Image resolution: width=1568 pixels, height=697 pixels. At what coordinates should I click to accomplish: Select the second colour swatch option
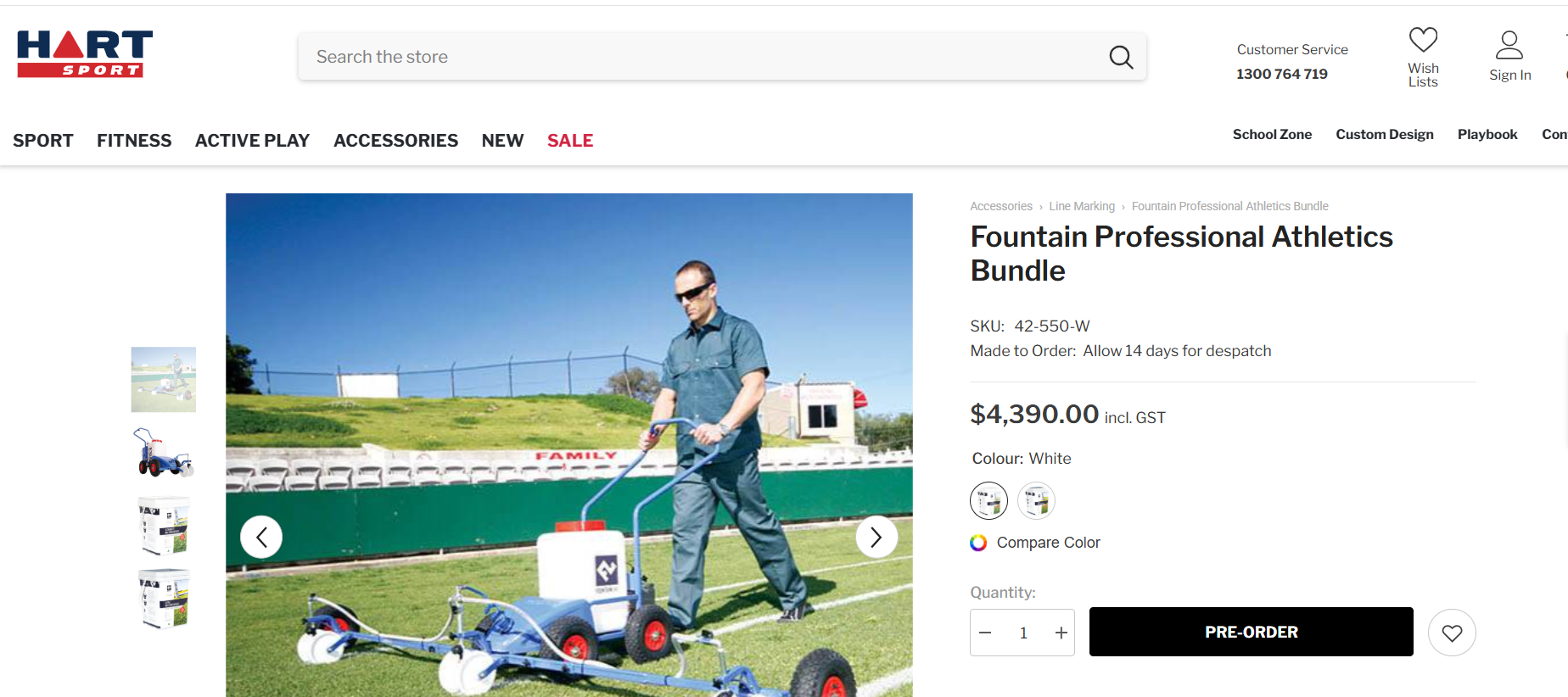point(1036,500)
